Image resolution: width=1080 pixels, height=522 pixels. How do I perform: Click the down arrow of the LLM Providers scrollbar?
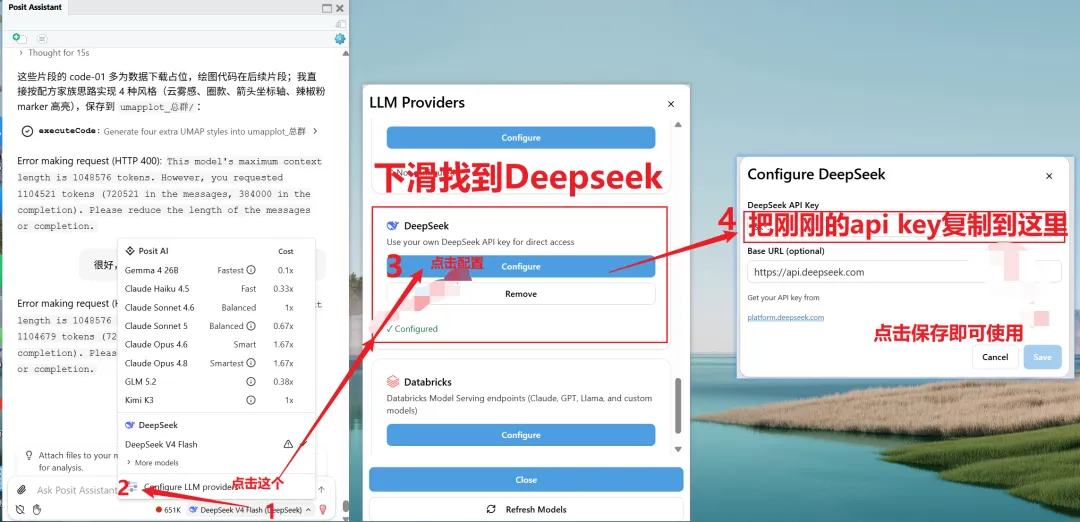[x=678, y=449]
